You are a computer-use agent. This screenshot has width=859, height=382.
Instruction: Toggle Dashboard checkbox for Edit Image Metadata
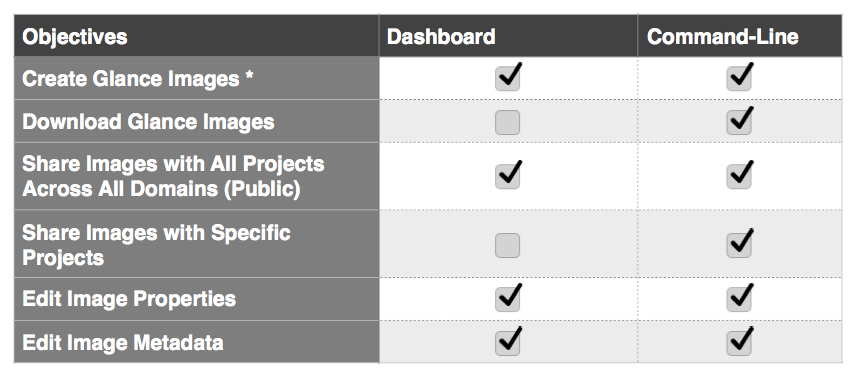coord(507,343)
